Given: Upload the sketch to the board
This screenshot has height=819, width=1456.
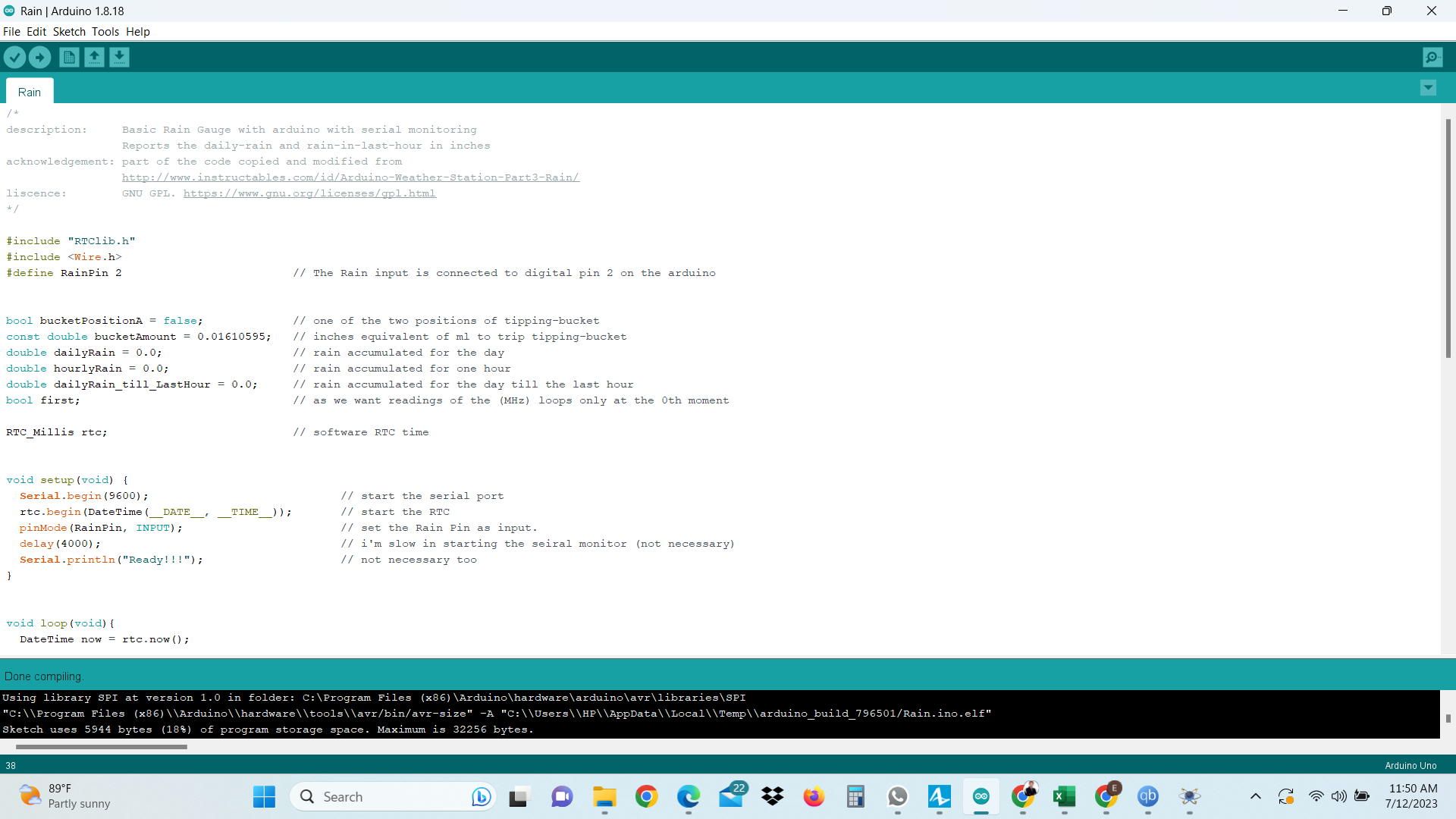Looking at the screenshot, I should coord(39,57).
